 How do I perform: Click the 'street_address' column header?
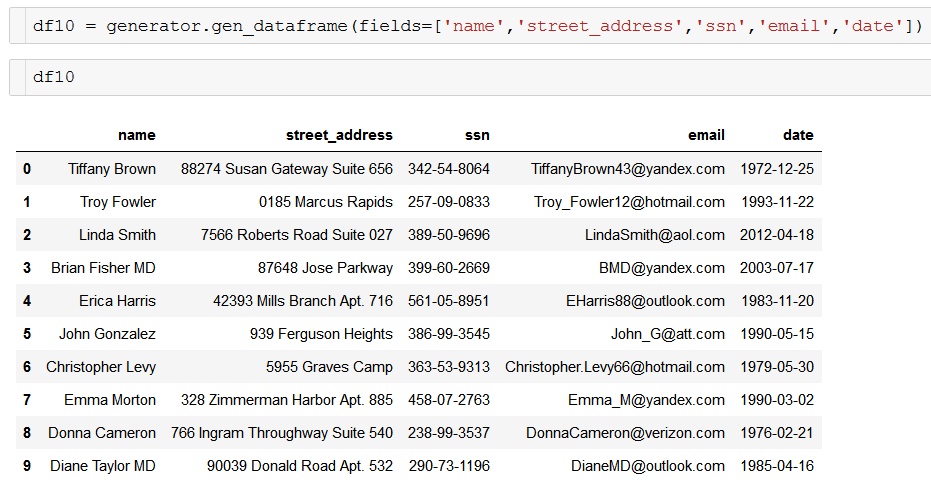click(339, 135)
